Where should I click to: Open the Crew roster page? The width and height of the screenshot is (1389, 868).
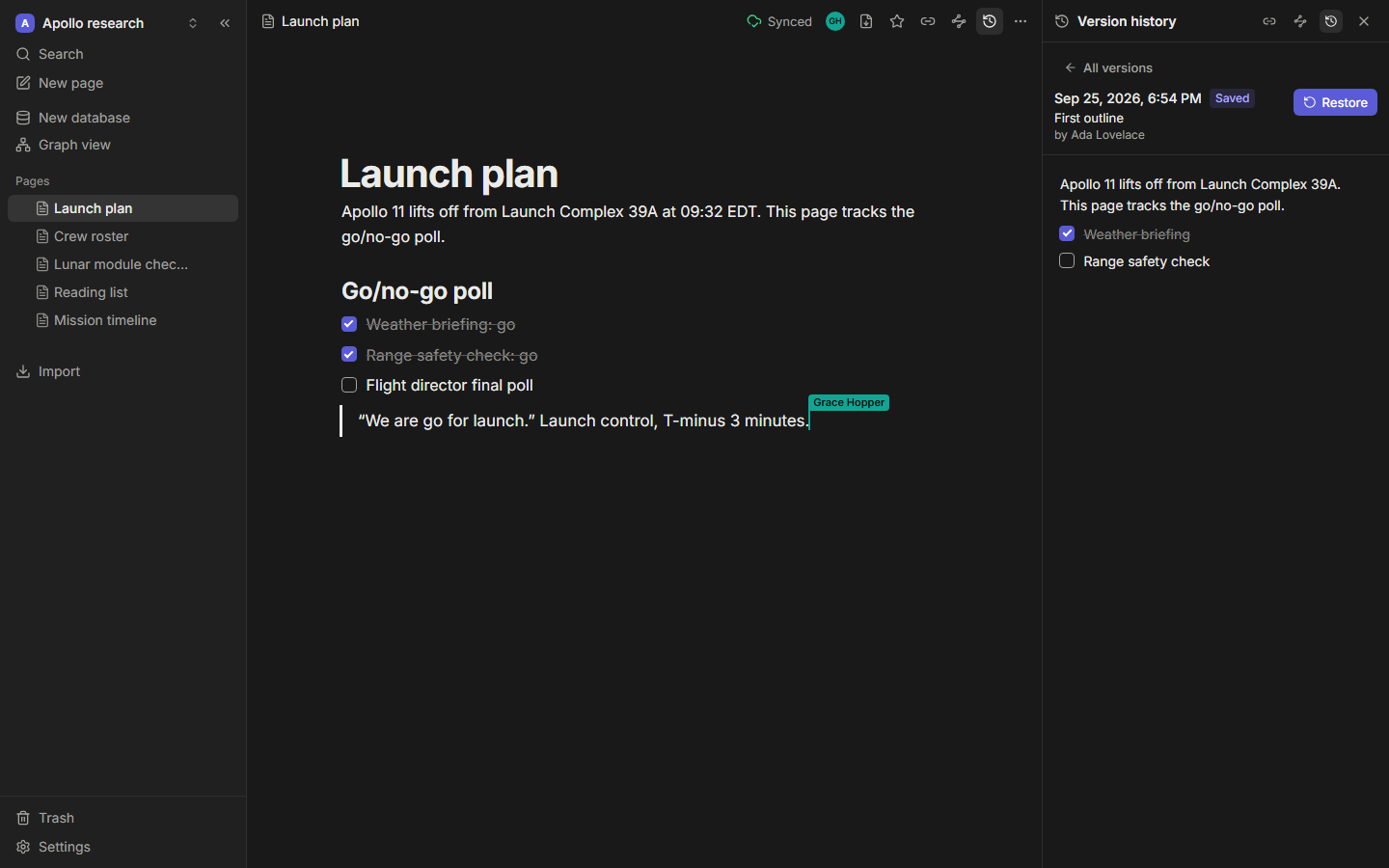pos(123,236)
